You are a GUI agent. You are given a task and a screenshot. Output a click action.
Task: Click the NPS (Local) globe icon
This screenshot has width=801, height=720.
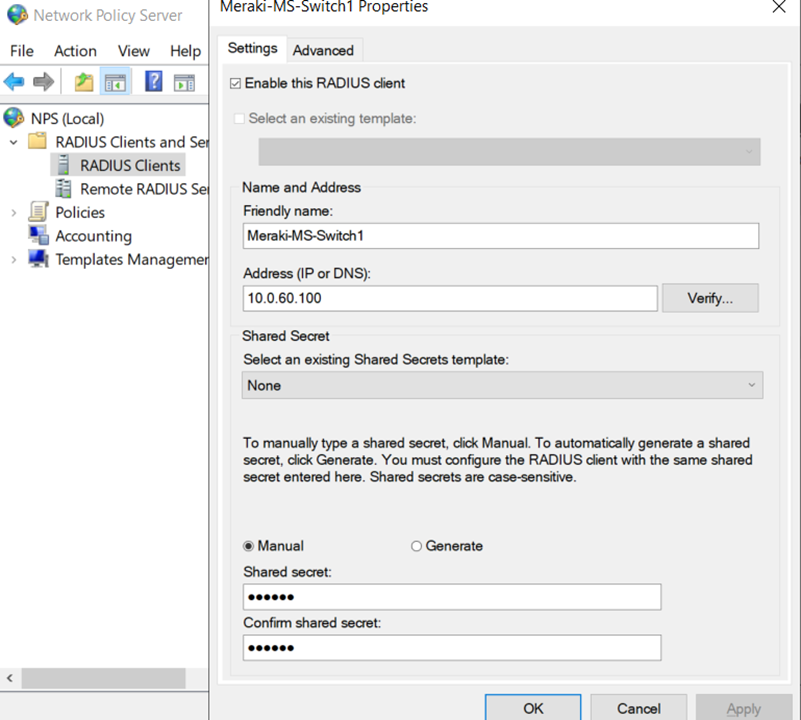(x=13, y=118)
